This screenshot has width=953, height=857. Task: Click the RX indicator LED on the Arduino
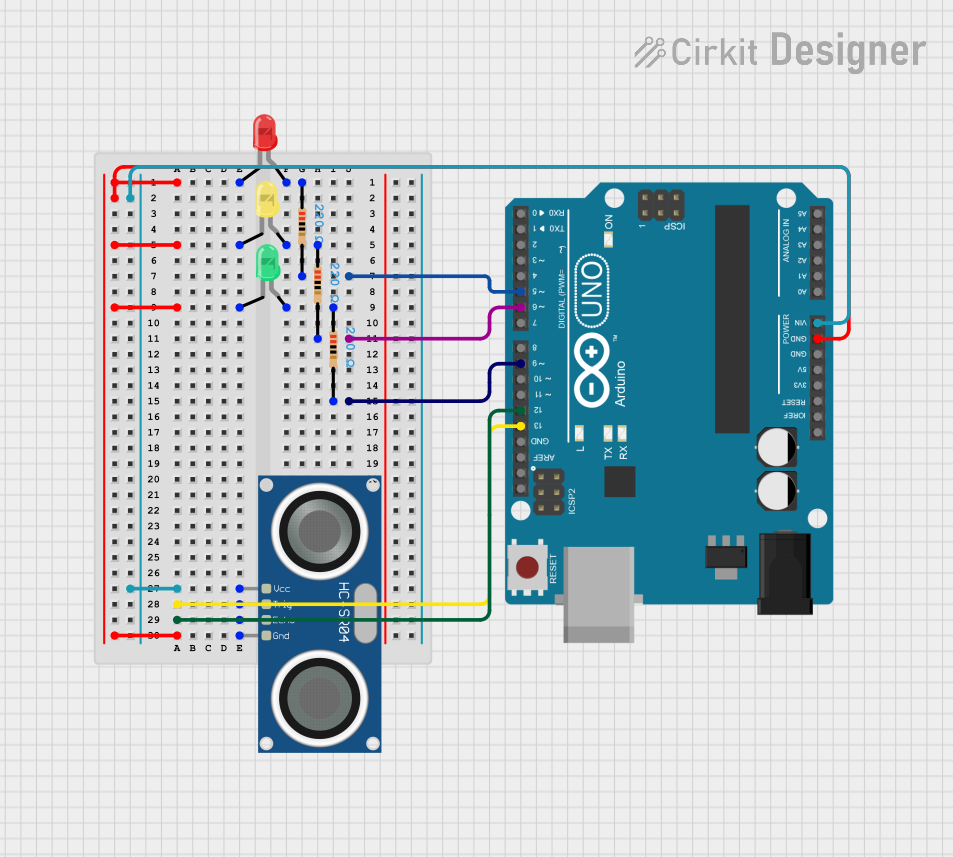622,433
